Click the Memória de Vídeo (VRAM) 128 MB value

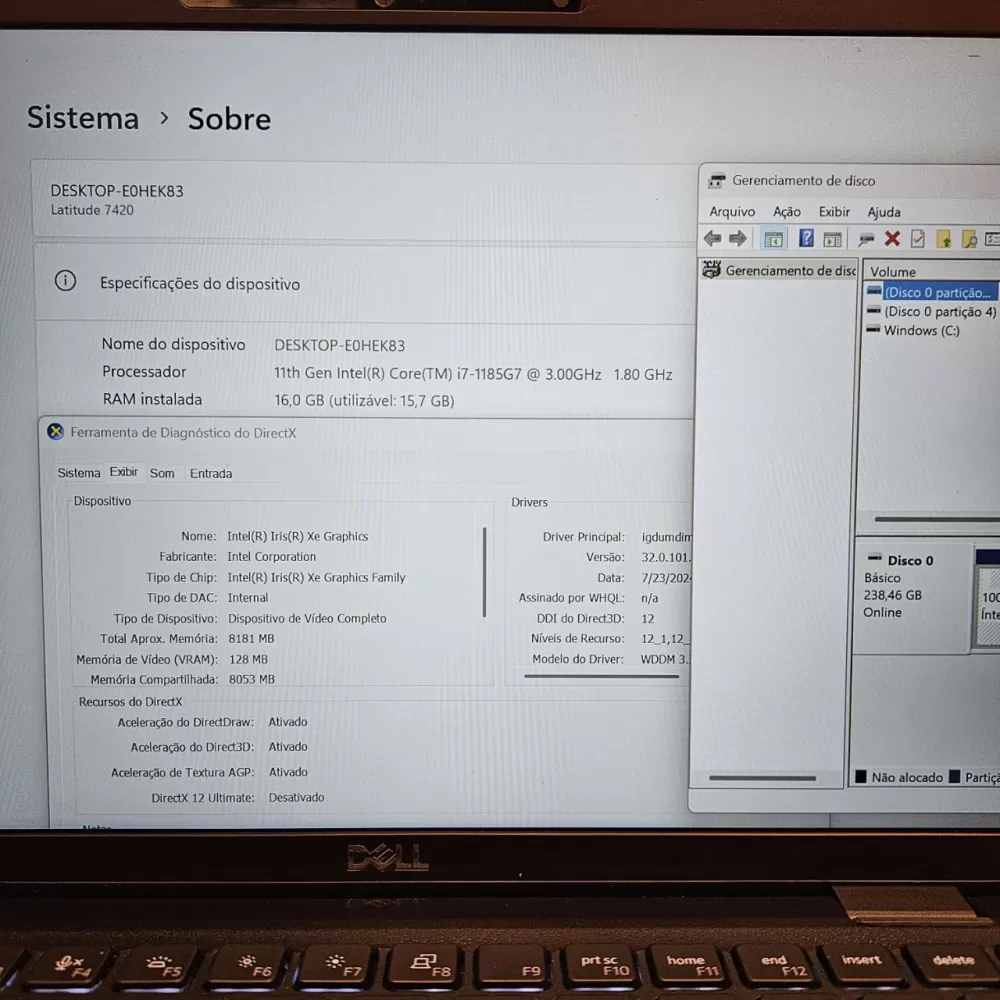(x=248, y=659)
